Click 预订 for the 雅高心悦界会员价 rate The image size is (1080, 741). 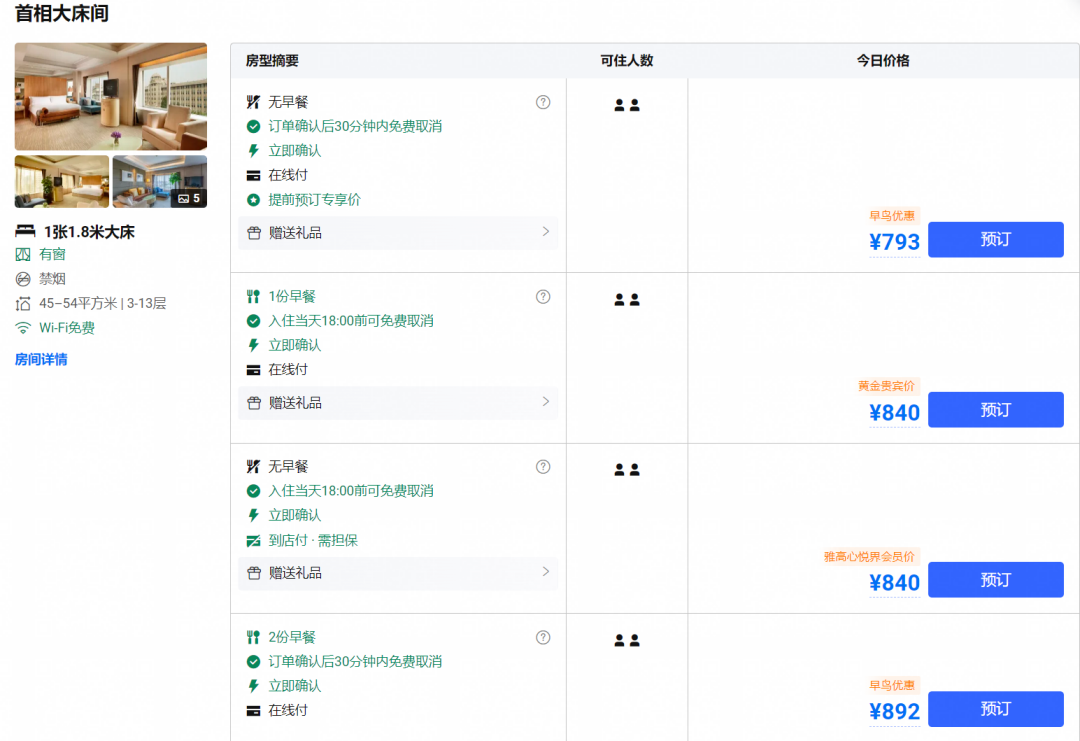(995, 580)
